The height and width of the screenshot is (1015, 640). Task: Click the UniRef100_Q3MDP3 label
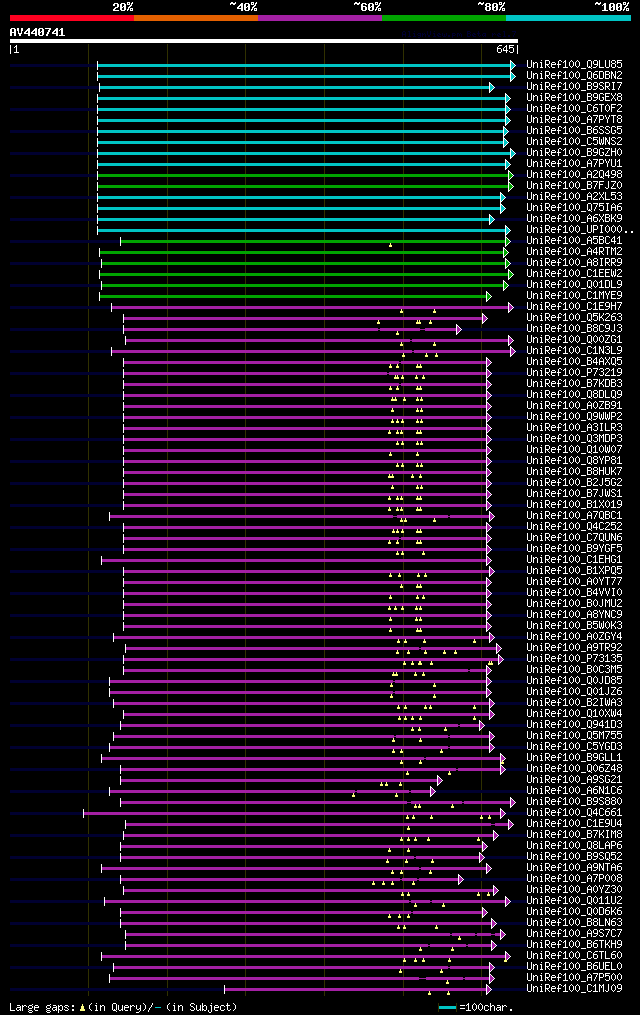click(x=574, y=439)
